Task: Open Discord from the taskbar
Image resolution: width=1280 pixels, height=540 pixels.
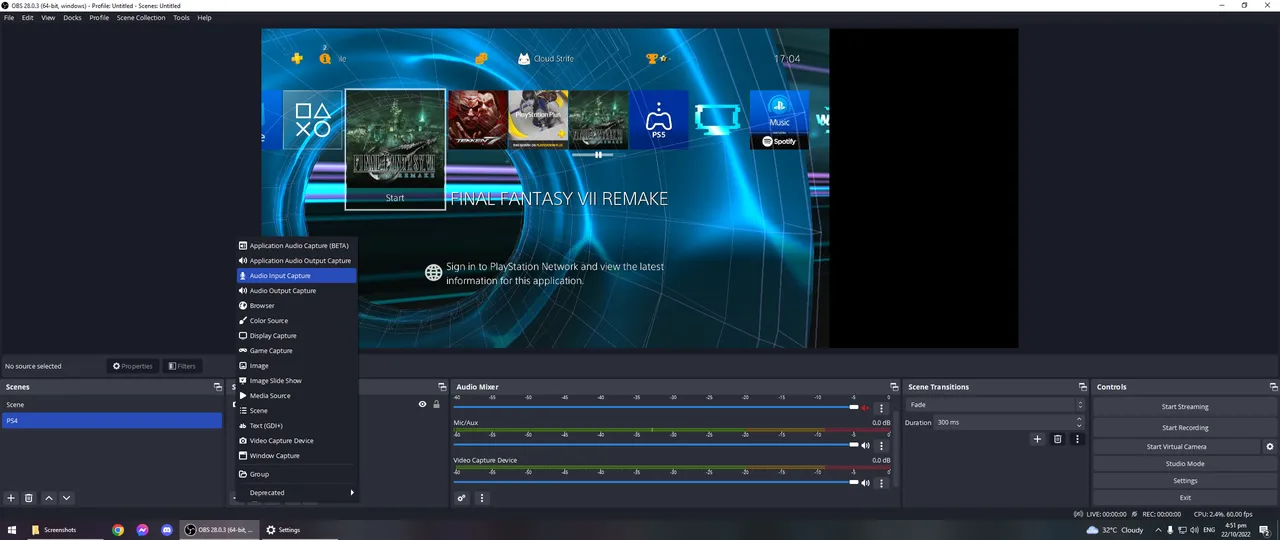Action: 167,530
